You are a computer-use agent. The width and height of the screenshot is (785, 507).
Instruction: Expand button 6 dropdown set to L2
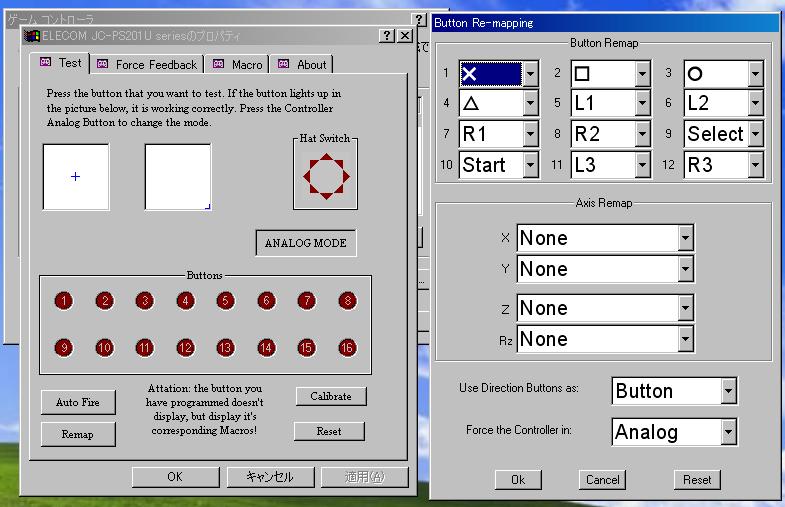pos(724,103)
